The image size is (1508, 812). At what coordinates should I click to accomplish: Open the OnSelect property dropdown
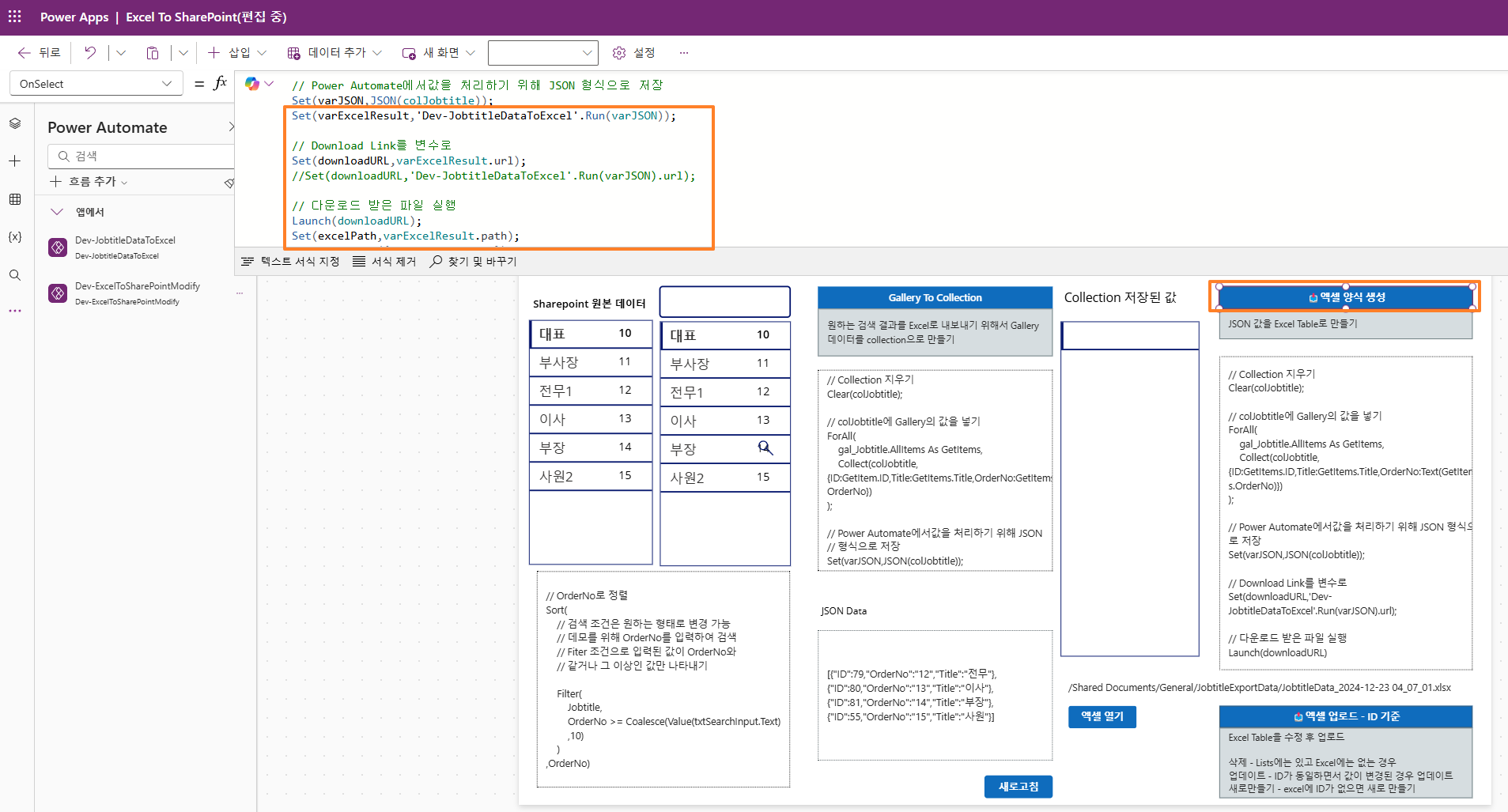click(96, 84)
